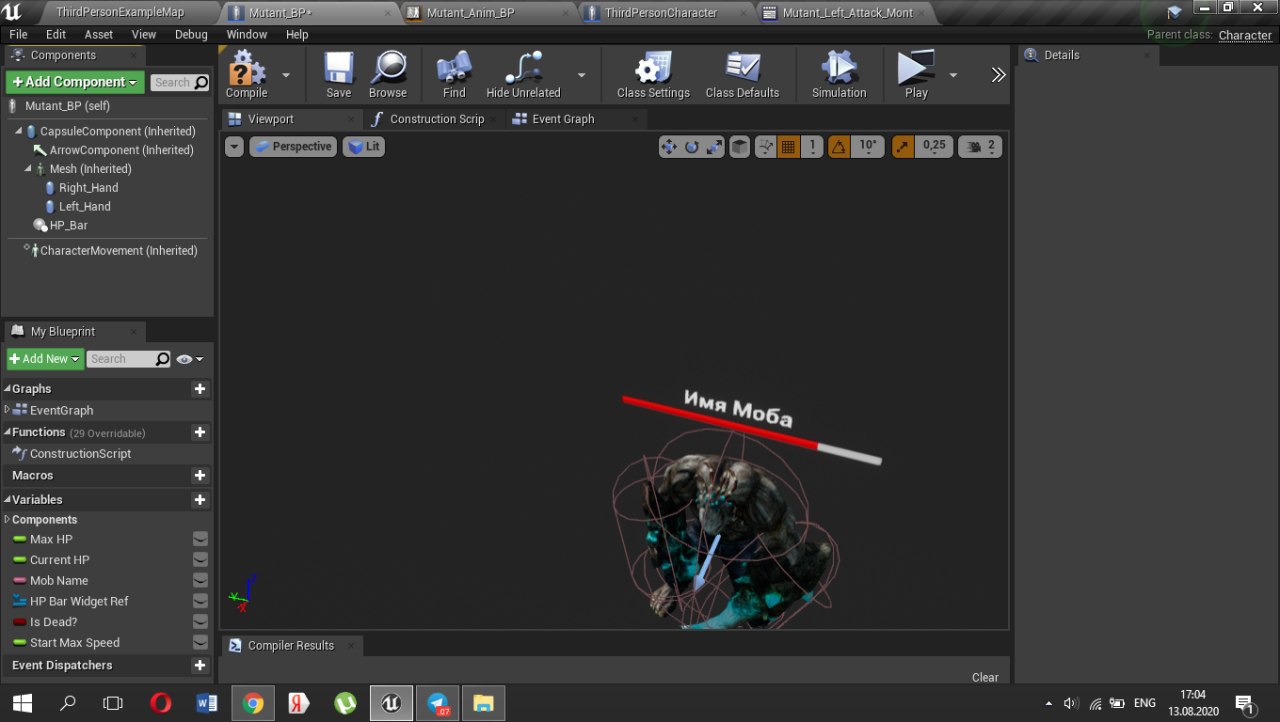Open the Find tool
The width and height of the screenshot is (1280, 722).
point(454,75)
